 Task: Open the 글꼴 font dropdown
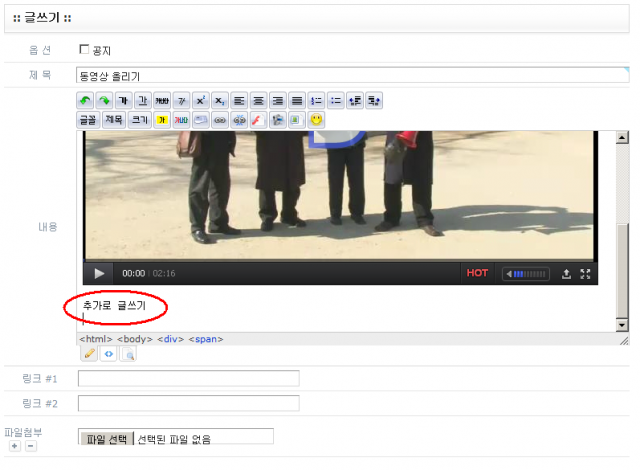(88, 120)
